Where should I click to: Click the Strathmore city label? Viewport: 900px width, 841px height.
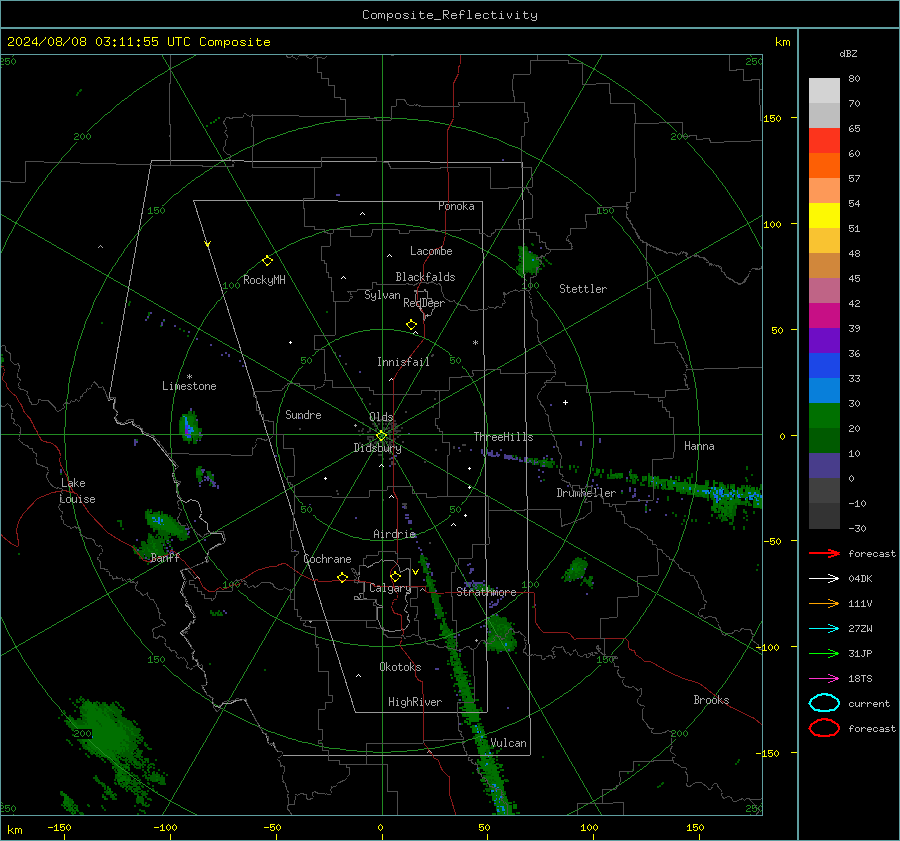point(486,592)
